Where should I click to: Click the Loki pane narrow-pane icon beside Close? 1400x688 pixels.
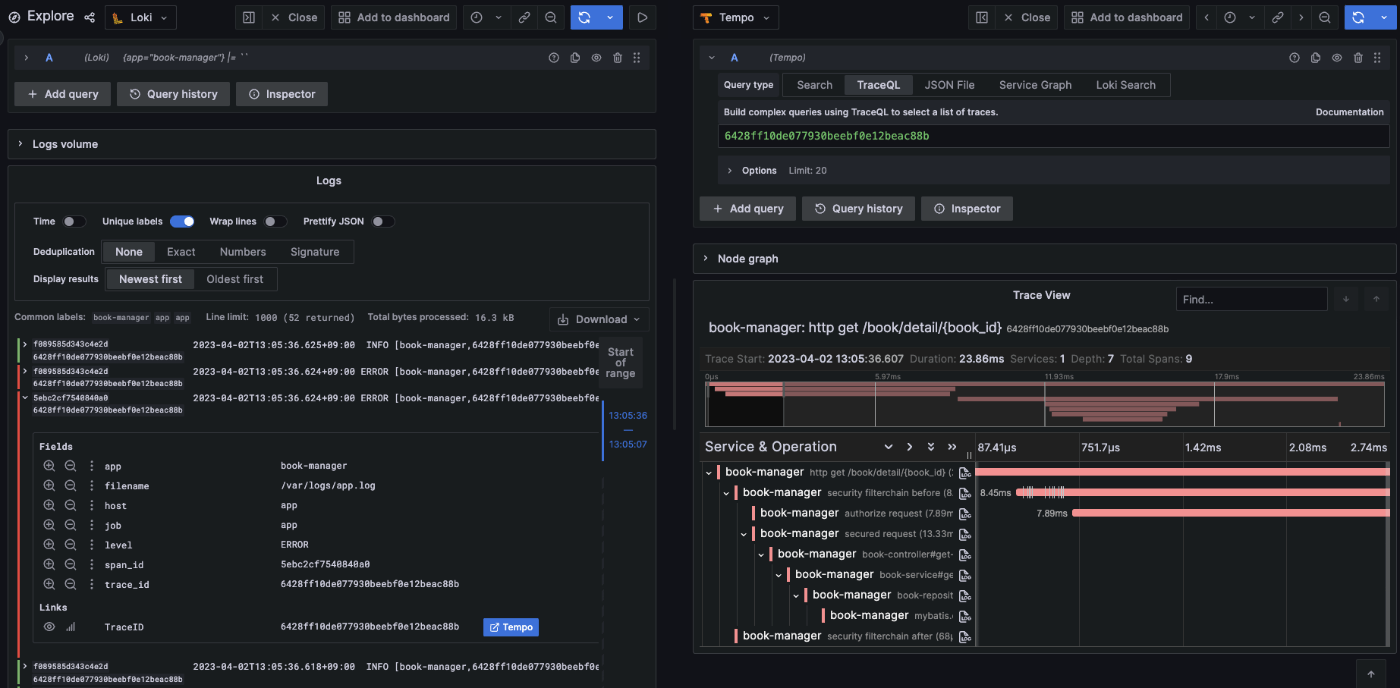click(249, 17)
